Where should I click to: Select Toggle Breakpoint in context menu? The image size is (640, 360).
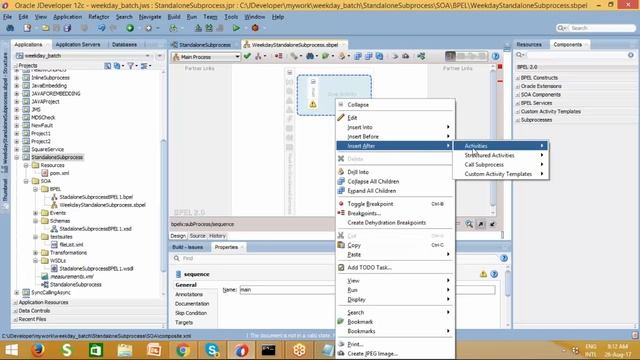click(x=395, y=204)
